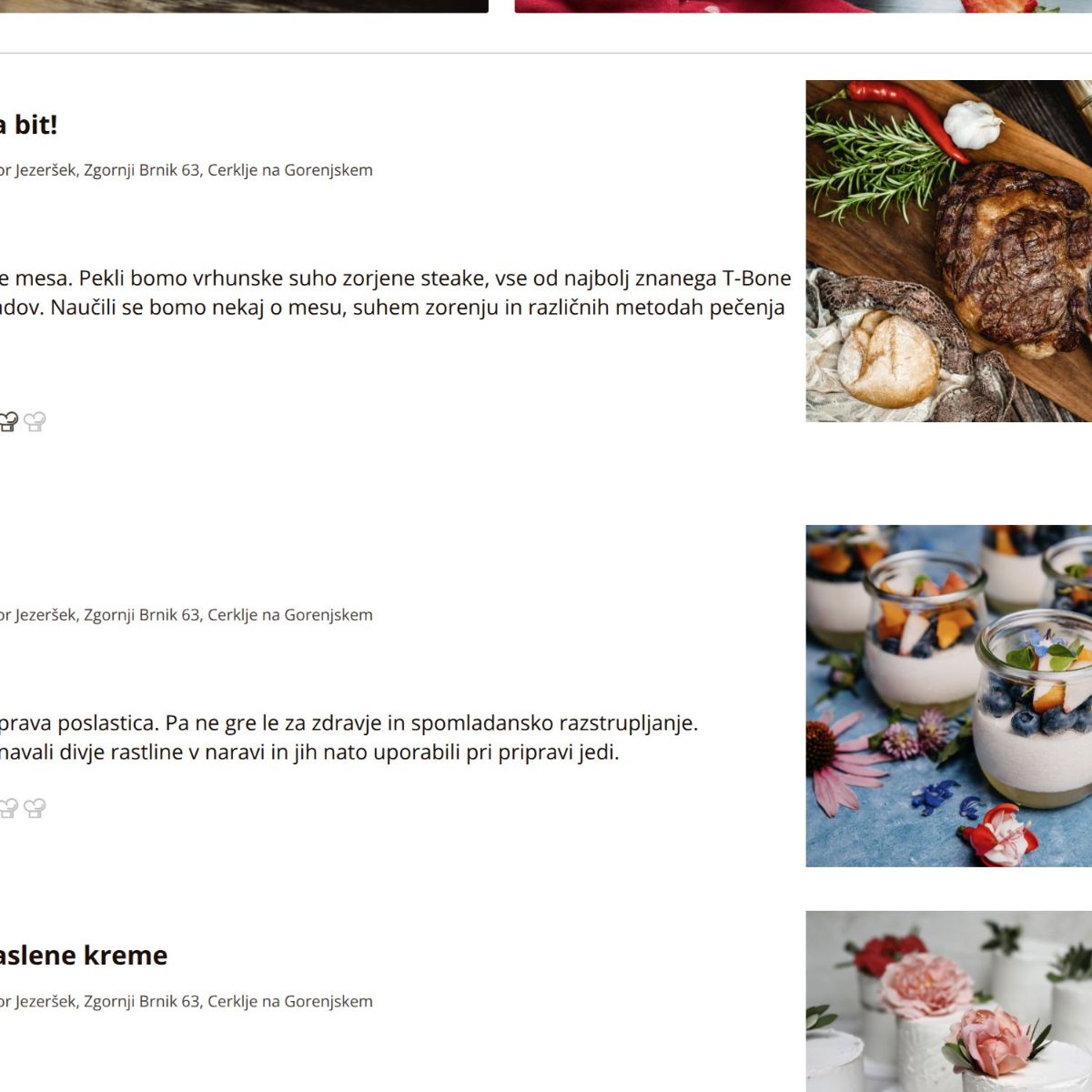
Task: Open the grilled steak photo
Action: point(948,251)
